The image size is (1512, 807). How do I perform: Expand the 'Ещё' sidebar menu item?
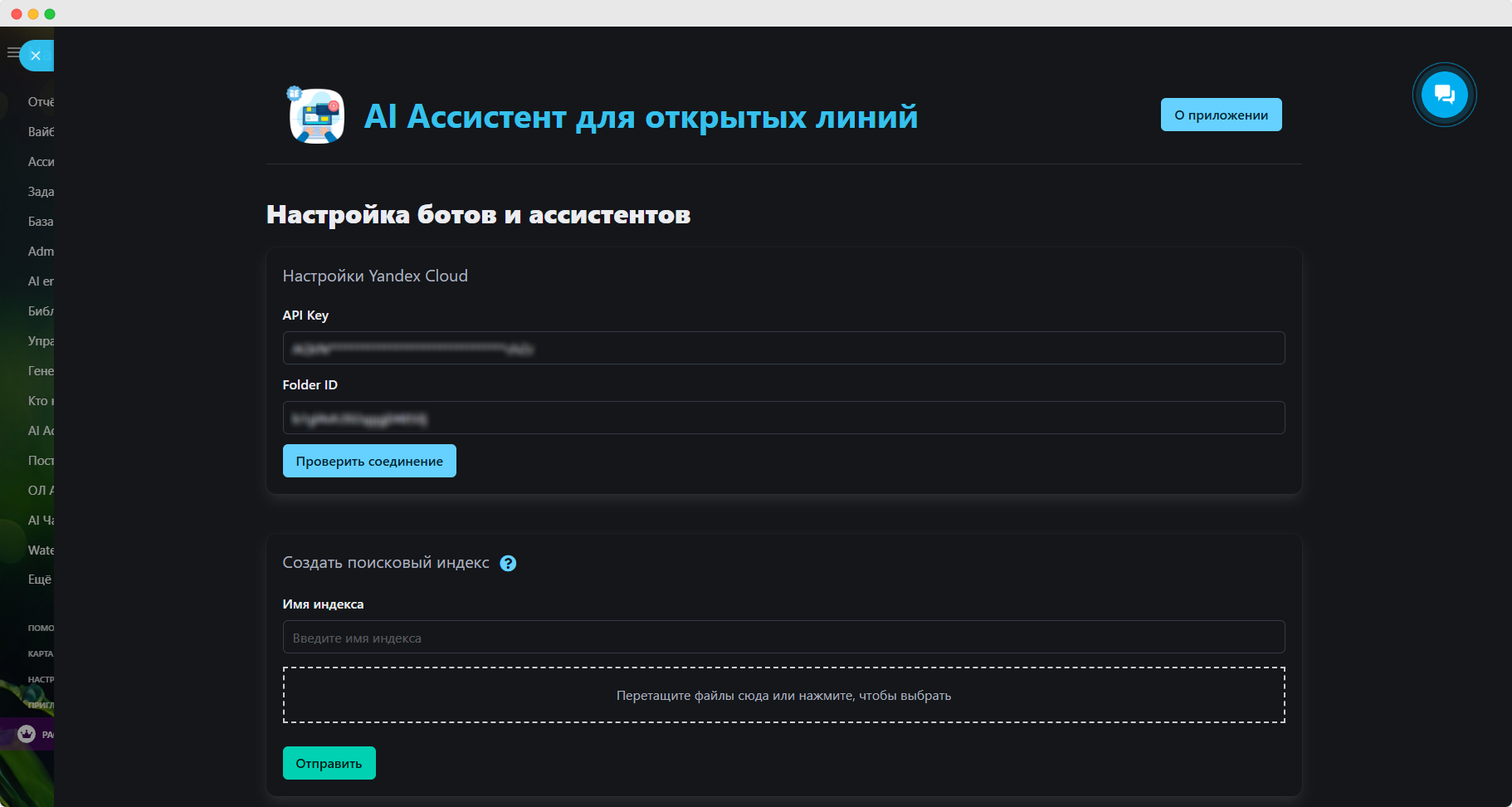(x=40, y=580)
